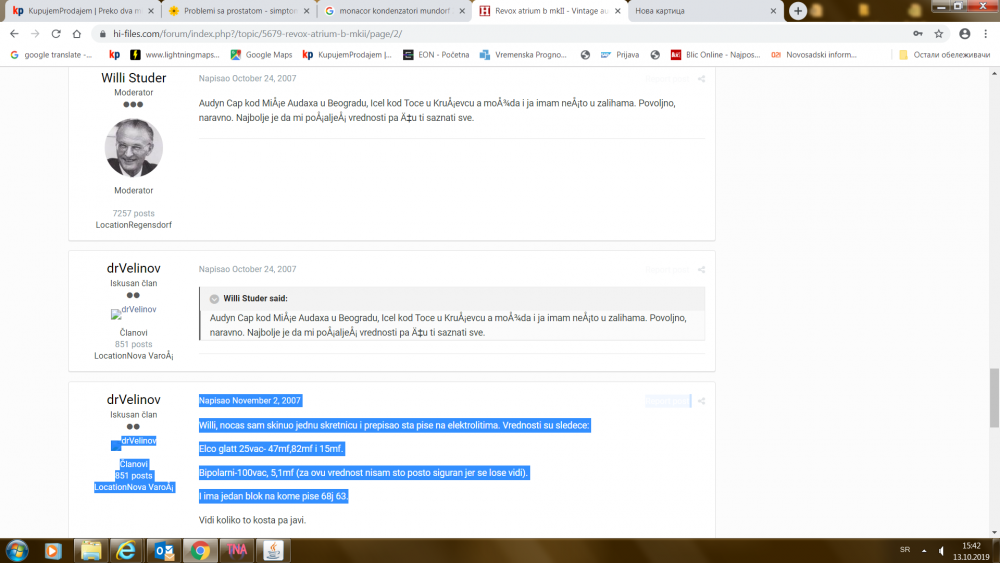1000x563 pixels.
Task: Click the SR language indicator
Action: [x=905, y=550]
